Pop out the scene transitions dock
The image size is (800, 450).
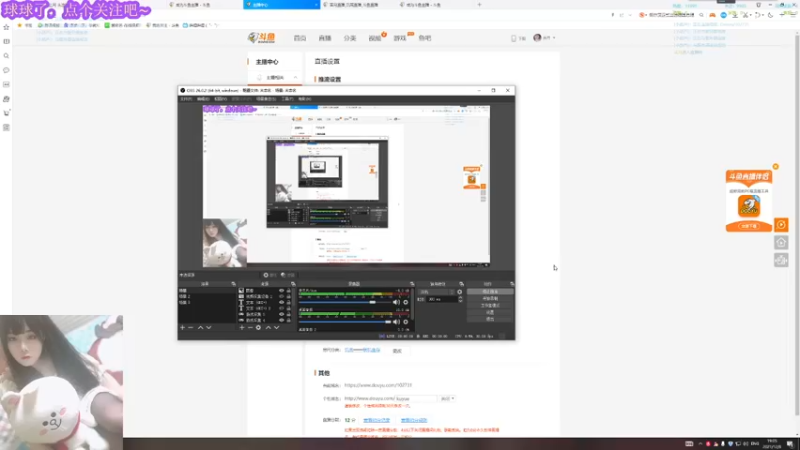point(461,284)
